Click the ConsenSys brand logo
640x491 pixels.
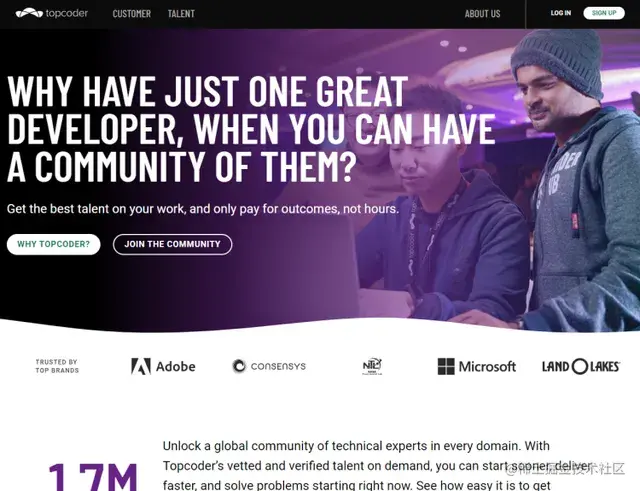(269, 366)
